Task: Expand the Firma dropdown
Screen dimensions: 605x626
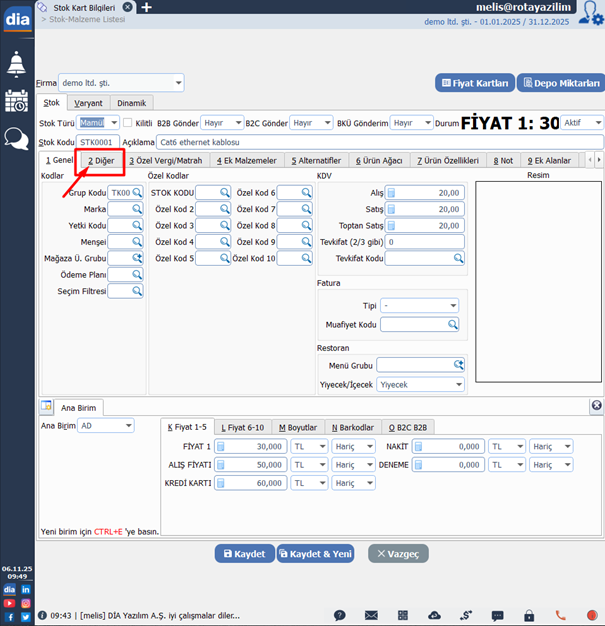Action: [x=178, y=83]
